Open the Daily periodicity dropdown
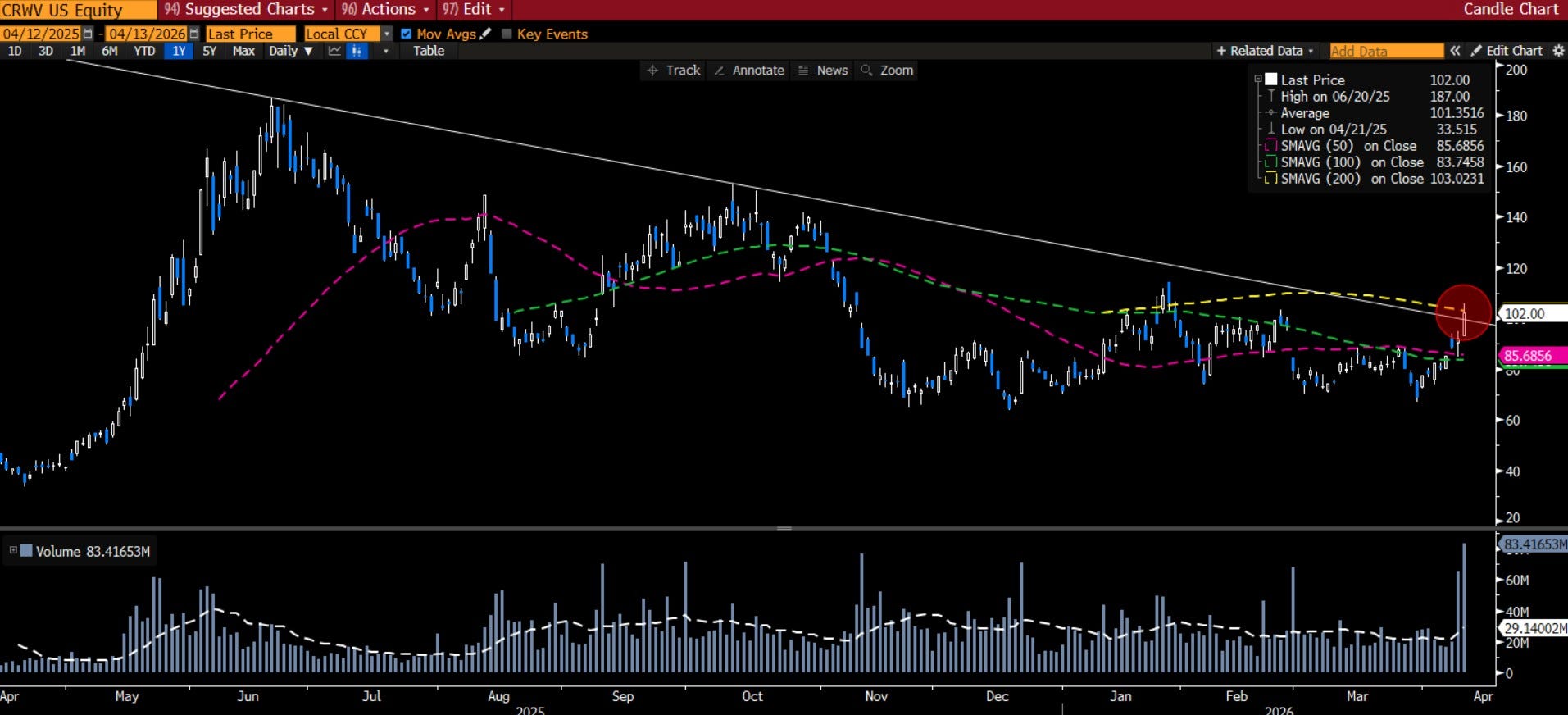Image resolution: width=1568 pixels, height=715 pixels. (291, 51)
